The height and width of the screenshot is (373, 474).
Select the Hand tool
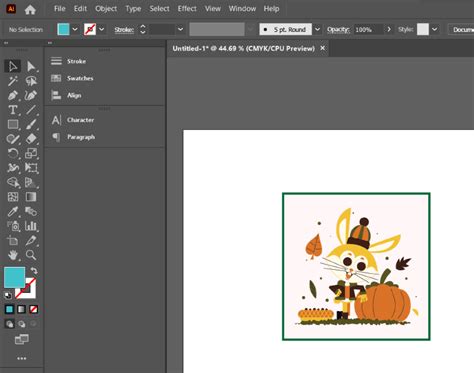(x=13, y=255)
